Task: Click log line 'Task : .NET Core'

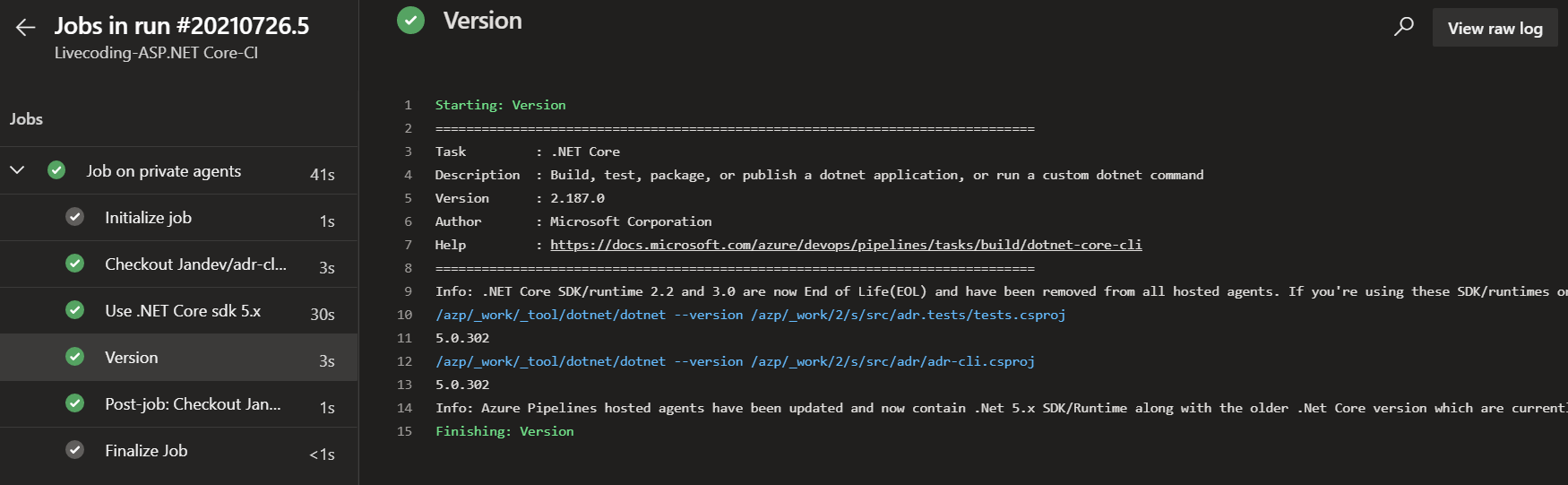Action: (527, 152)
